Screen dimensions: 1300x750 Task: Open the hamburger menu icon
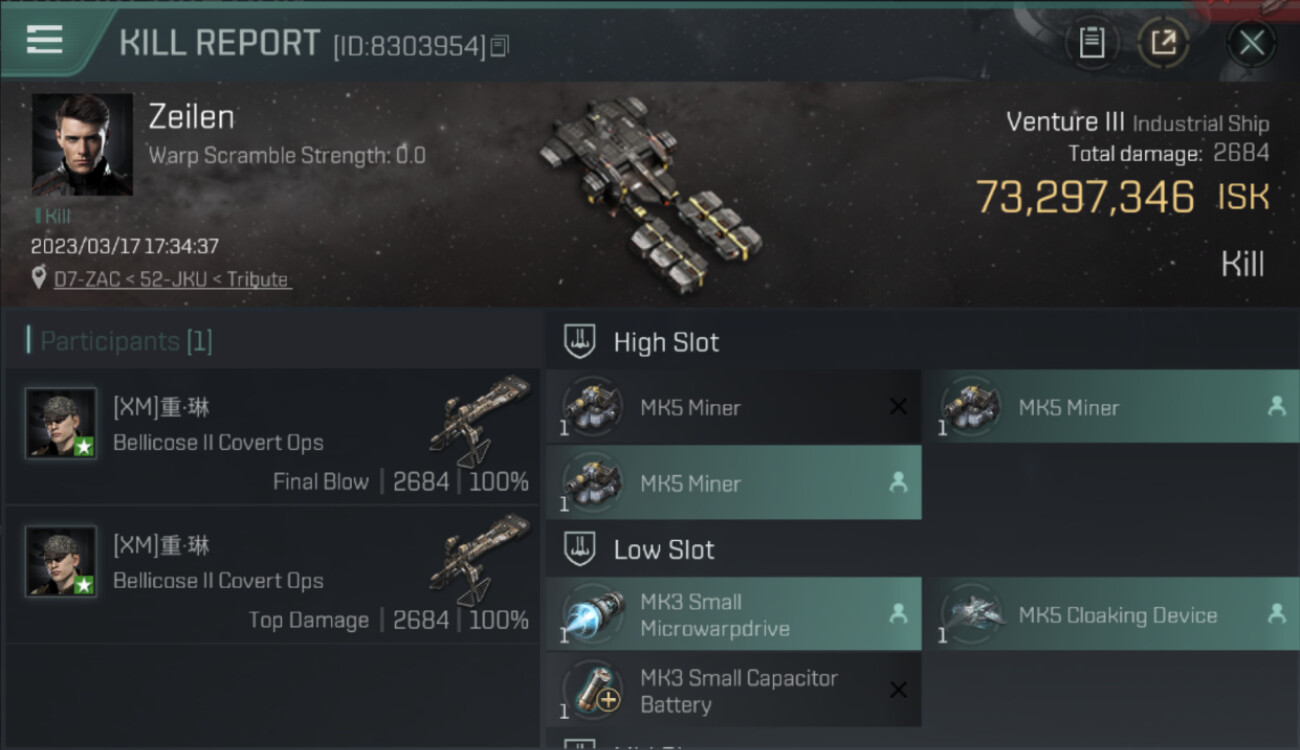coord(45,40)
